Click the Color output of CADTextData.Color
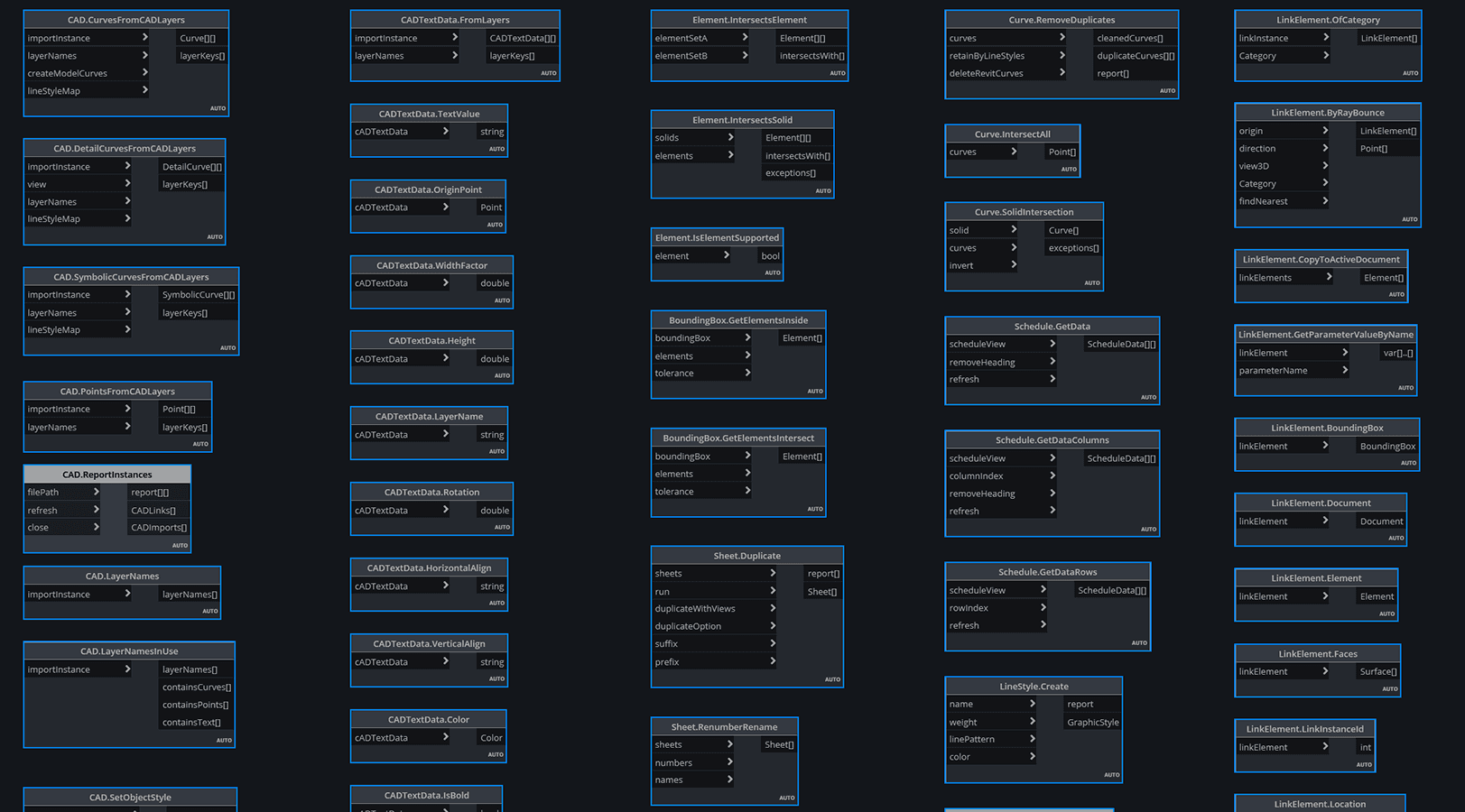The image size is (1465, 812). pyautogui.click(x=491, y=738)
